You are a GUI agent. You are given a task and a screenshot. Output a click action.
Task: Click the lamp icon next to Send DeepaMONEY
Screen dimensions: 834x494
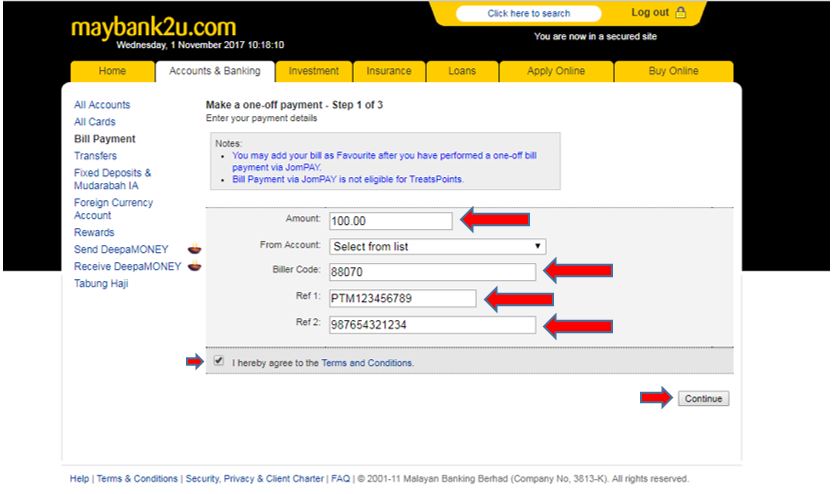195,248
